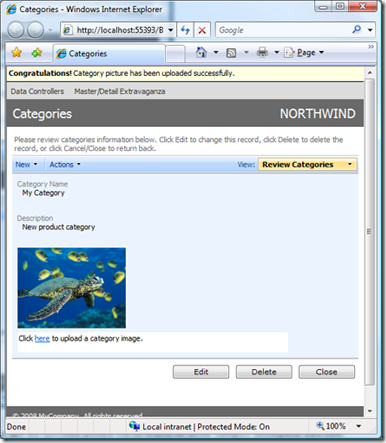386x443 pixels.
Task: Click the scrollbar down arrow
Action: click(x=369, y=411)
